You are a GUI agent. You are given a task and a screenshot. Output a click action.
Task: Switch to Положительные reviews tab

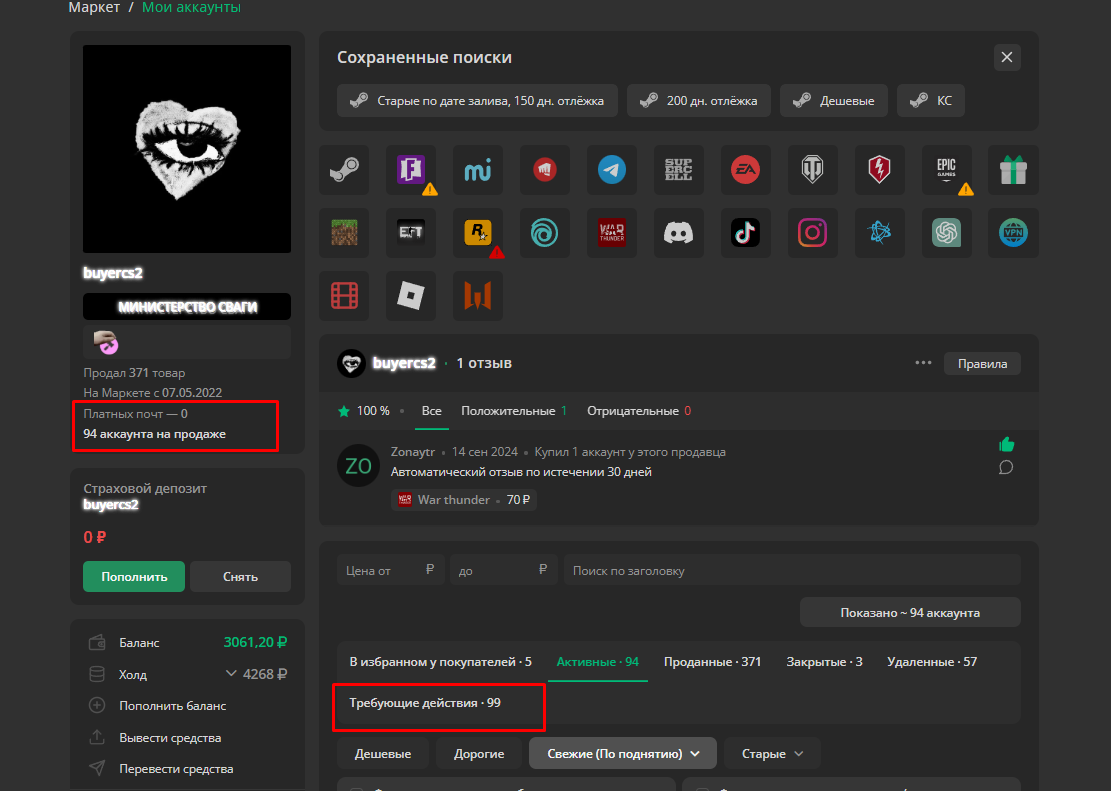[x=514, y=411]
